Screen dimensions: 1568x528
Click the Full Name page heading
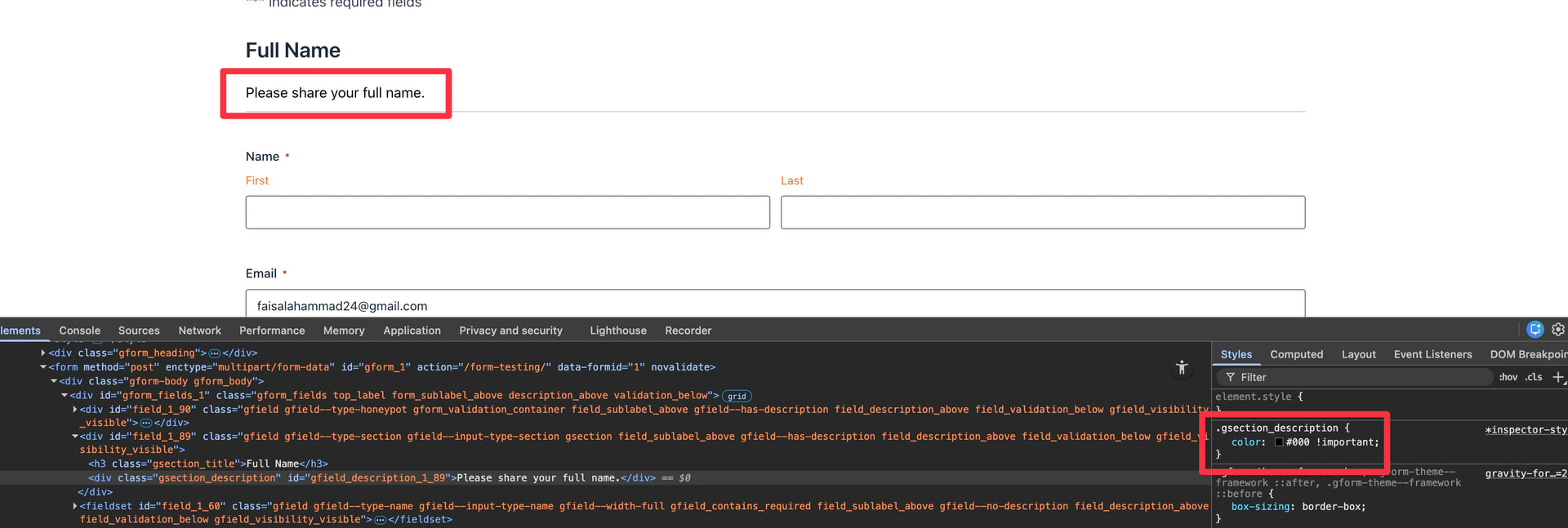click(x=292, y=51)
